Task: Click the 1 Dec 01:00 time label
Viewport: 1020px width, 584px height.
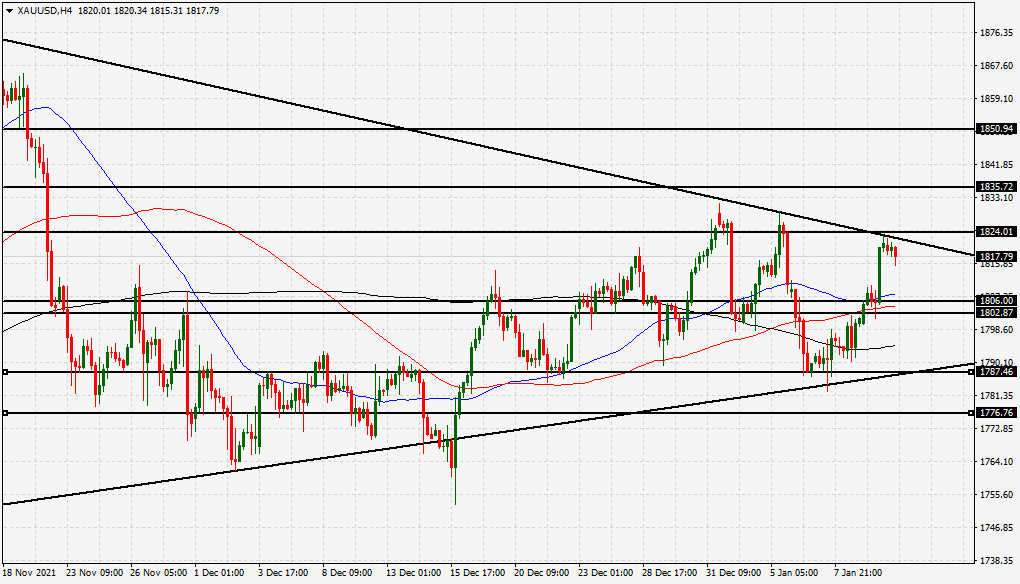Action: tap(219, 573)
